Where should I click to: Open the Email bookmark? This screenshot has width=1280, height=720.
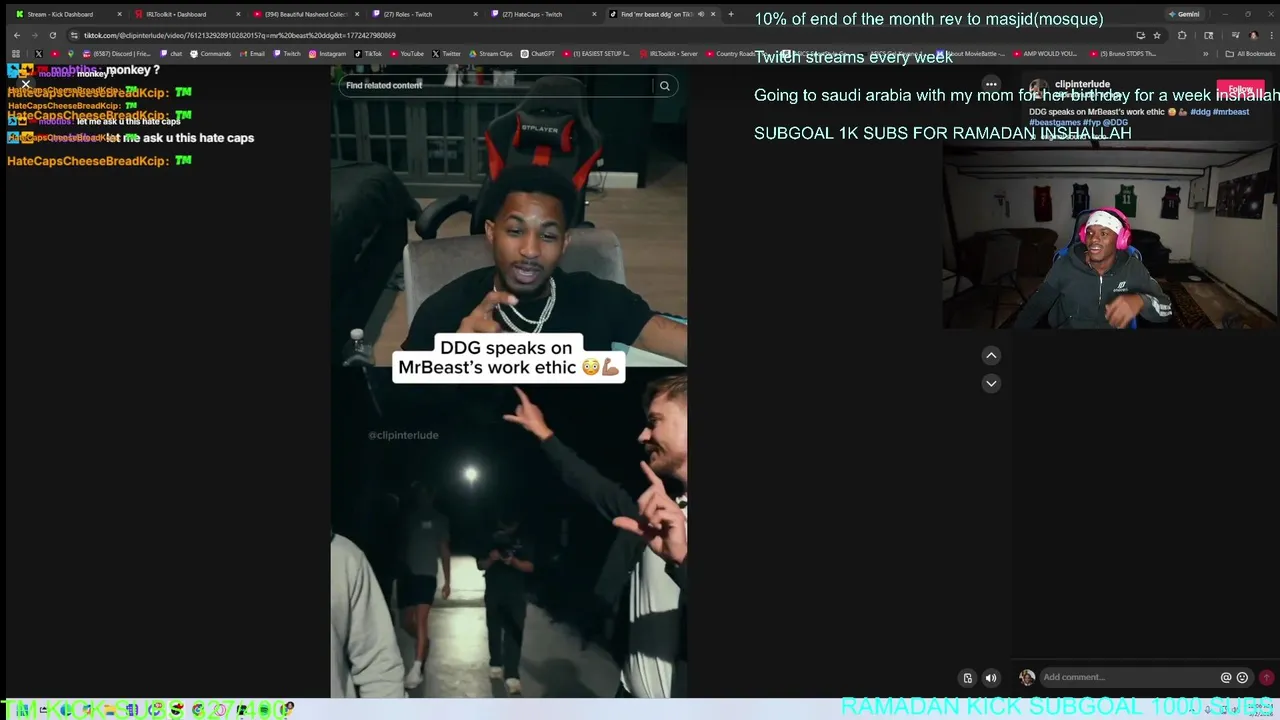pos(252,54)
